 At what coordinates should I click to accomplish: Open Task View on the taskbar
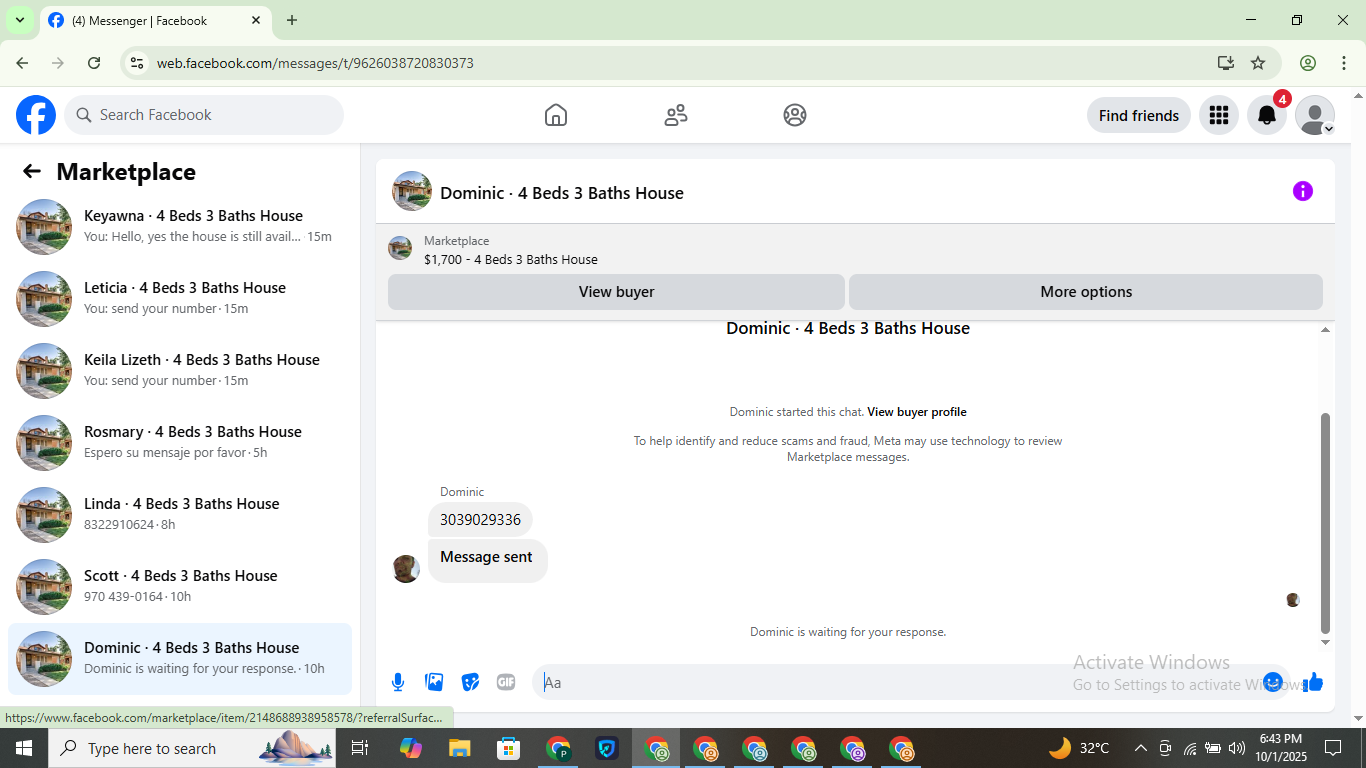(x=360, y=748)
